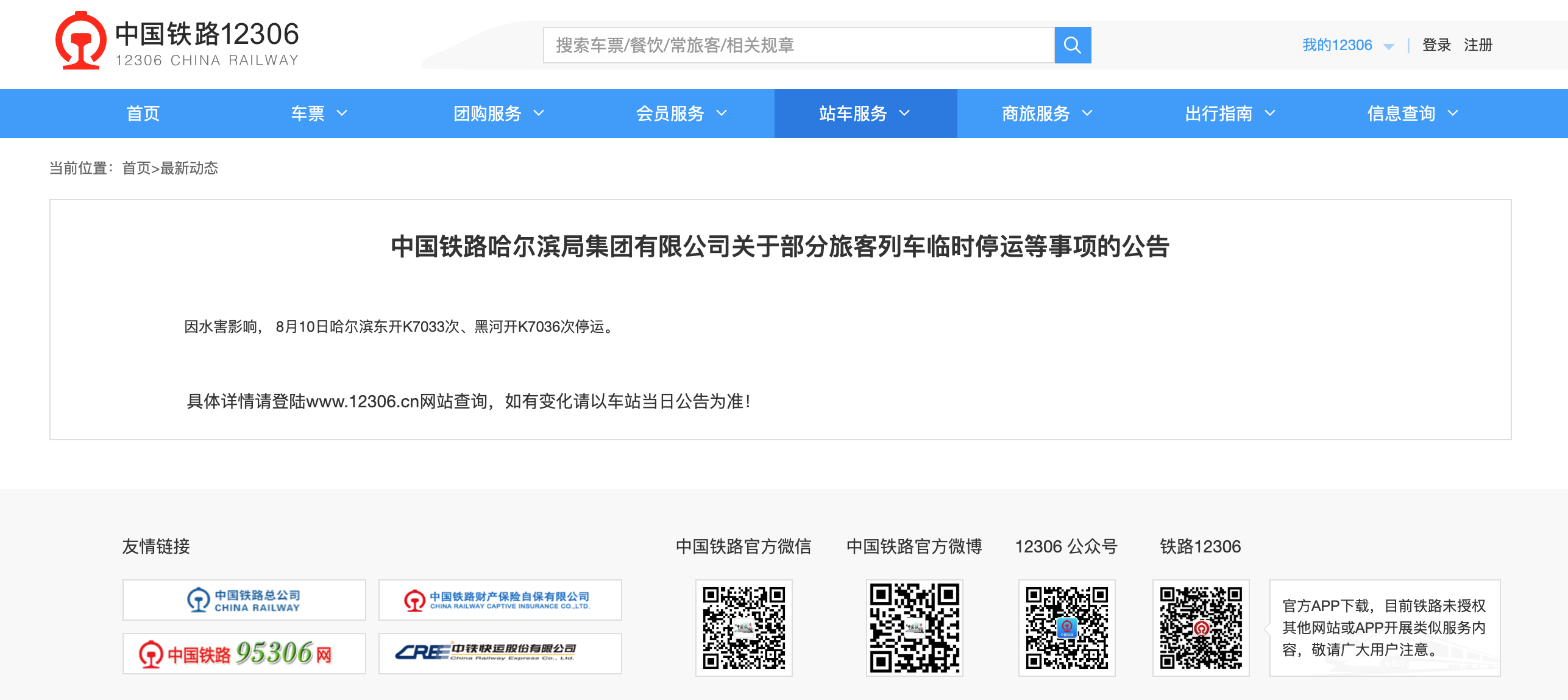Image resolution: width=1568 pixels, height=700 pixels.
Task: Click the 登录 login link
Action: 1436,45
